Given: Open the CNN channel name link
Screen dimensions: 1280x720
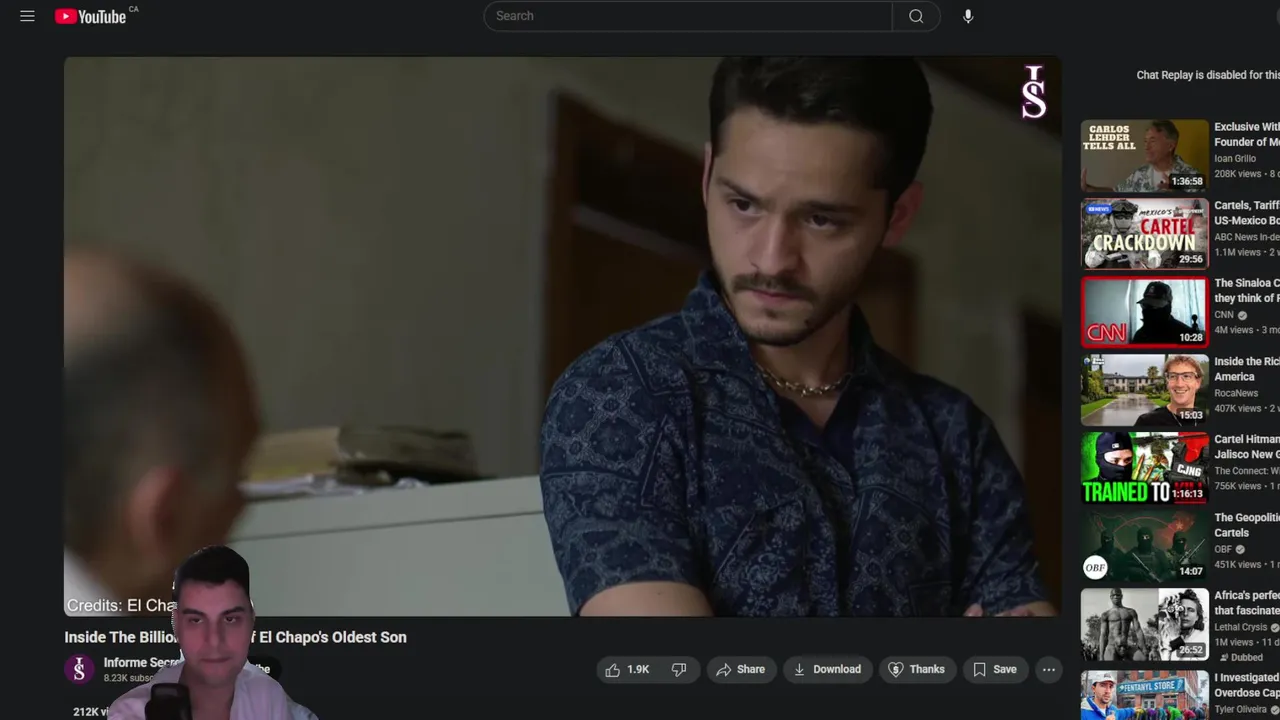Looking at the screenshot, I should pos(1224,315).
